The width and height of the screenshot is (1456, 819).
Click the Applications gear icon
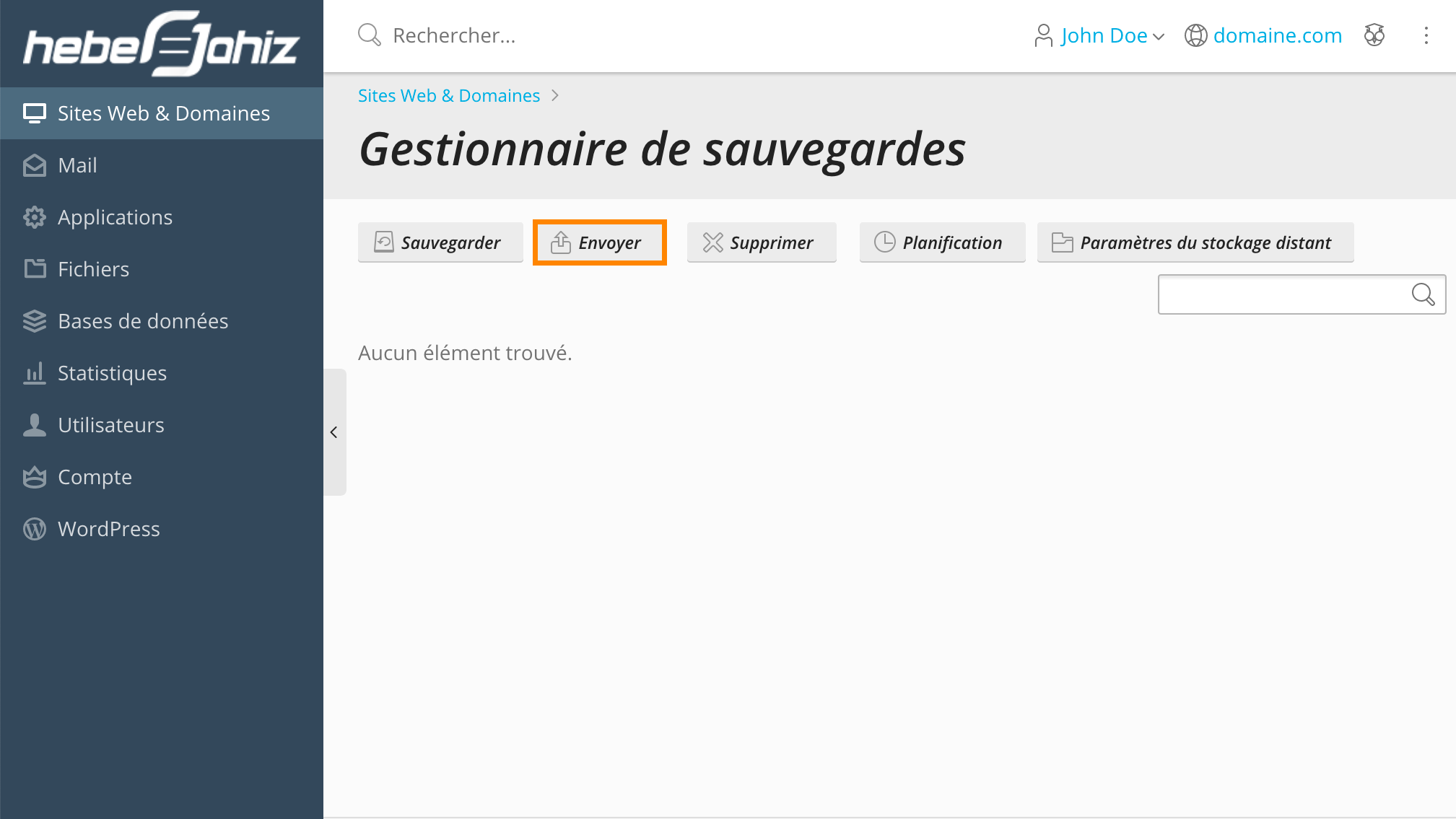point(35,217)
